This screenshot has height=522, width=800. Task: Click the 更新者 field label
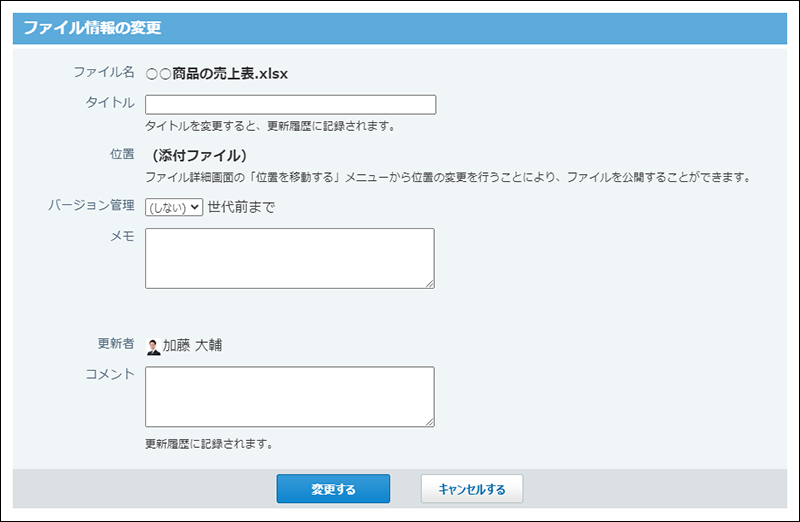click(116, 343)
